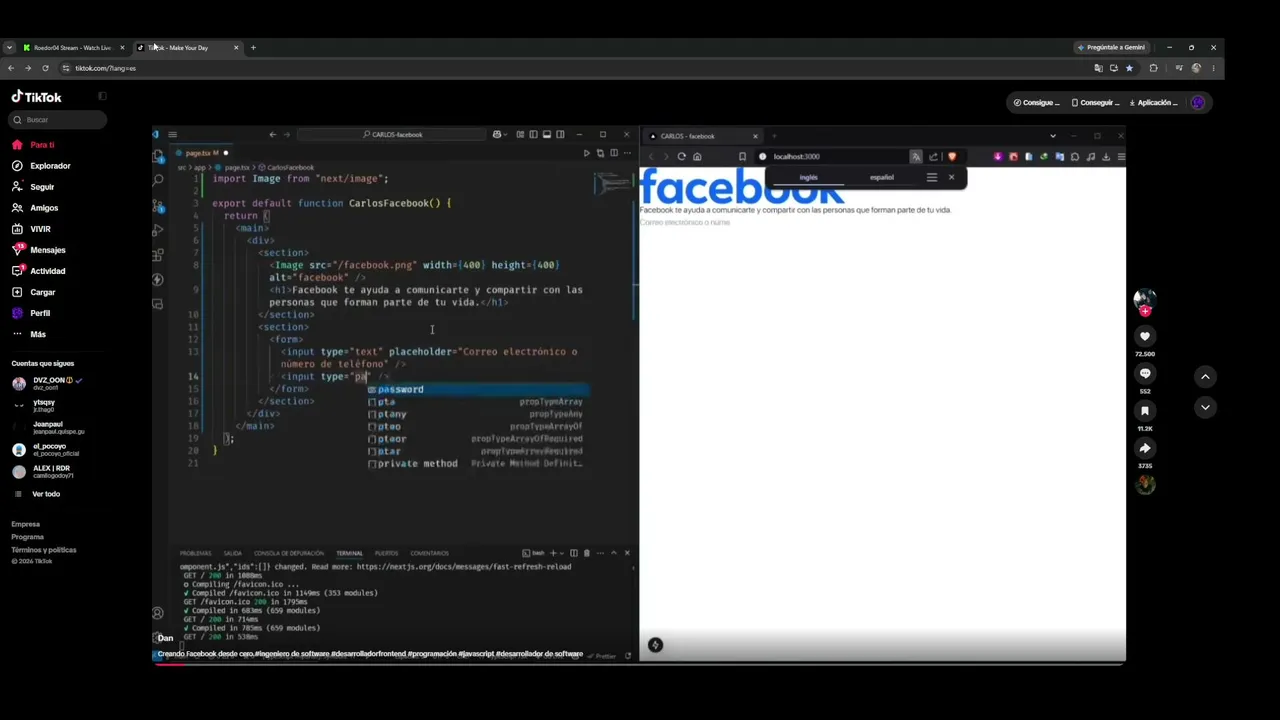The width and height of the screenshot is (1280, 720).
Task: Click the Conseguir app button
Action: point(1095,102)
